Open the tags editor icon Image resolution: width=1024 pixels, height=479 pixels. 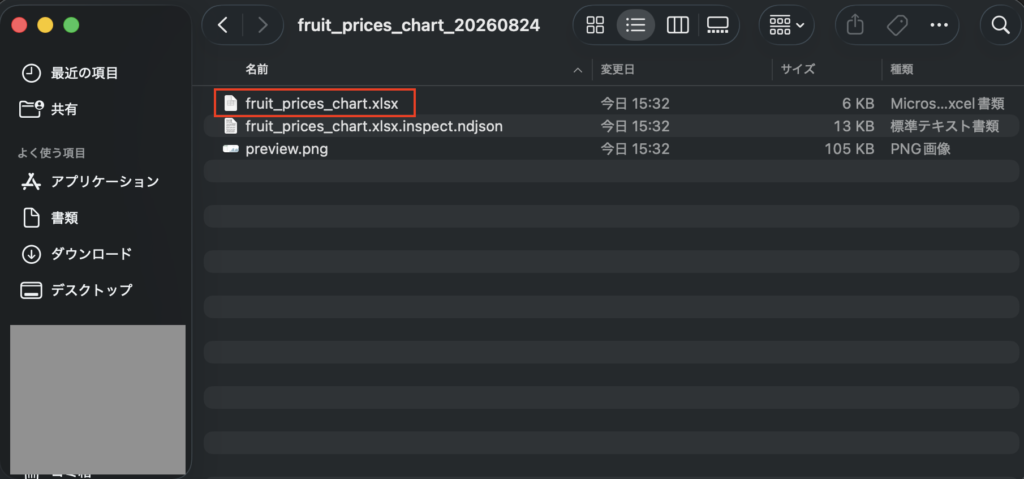click(x=897, y=25)
